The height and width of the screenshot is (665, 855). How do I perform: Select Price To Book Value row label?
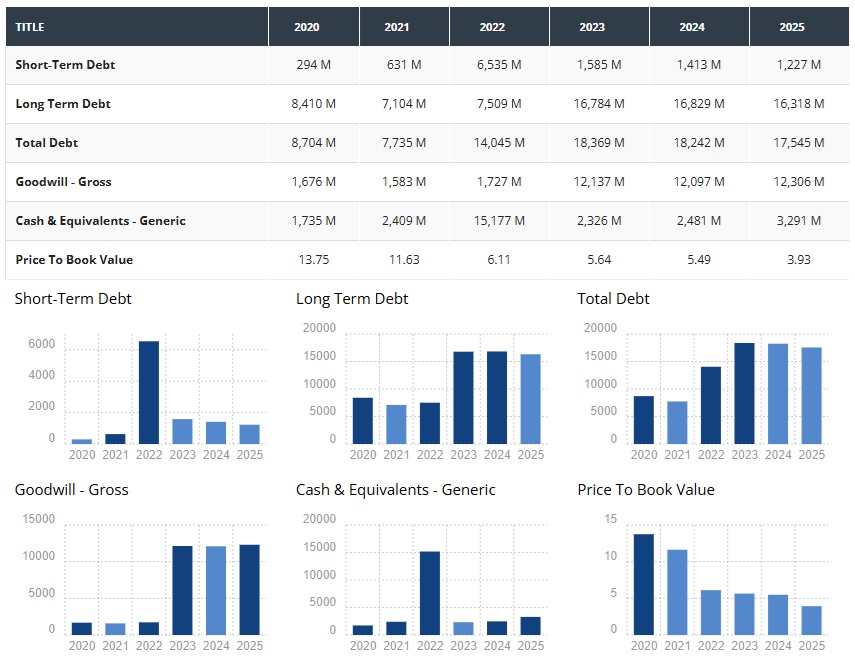74,260
